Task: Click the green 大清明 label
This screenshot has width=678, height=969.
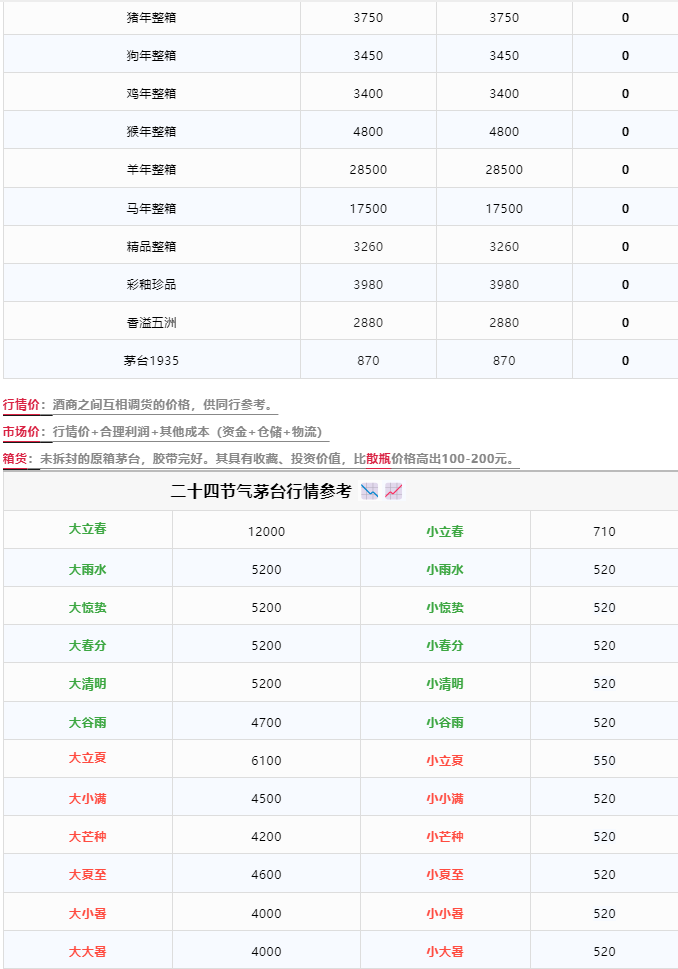Action: click(x=88, y=684)
